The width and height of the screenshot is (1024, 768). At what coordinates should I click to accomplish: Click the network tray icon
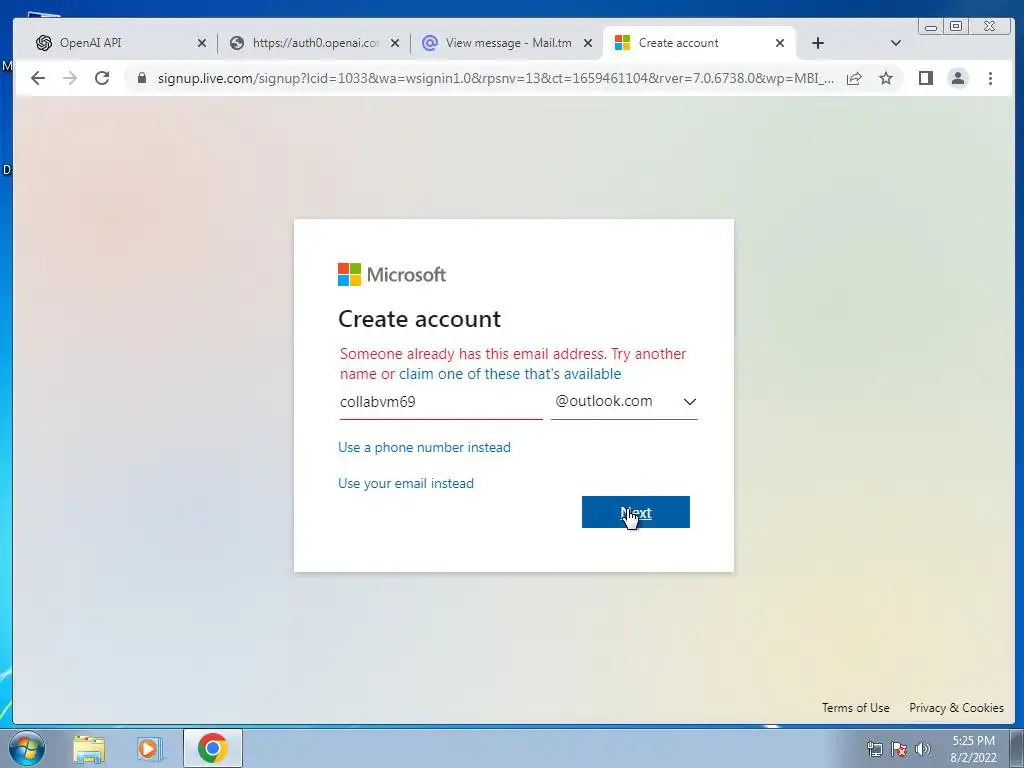874,749
